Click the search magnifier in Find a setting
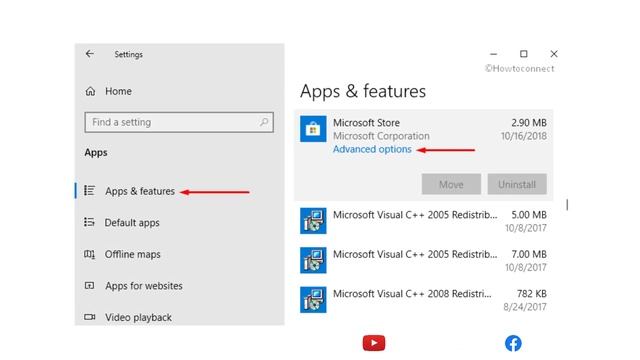Viewport: 640px width, 360px height. click(264, 122)
